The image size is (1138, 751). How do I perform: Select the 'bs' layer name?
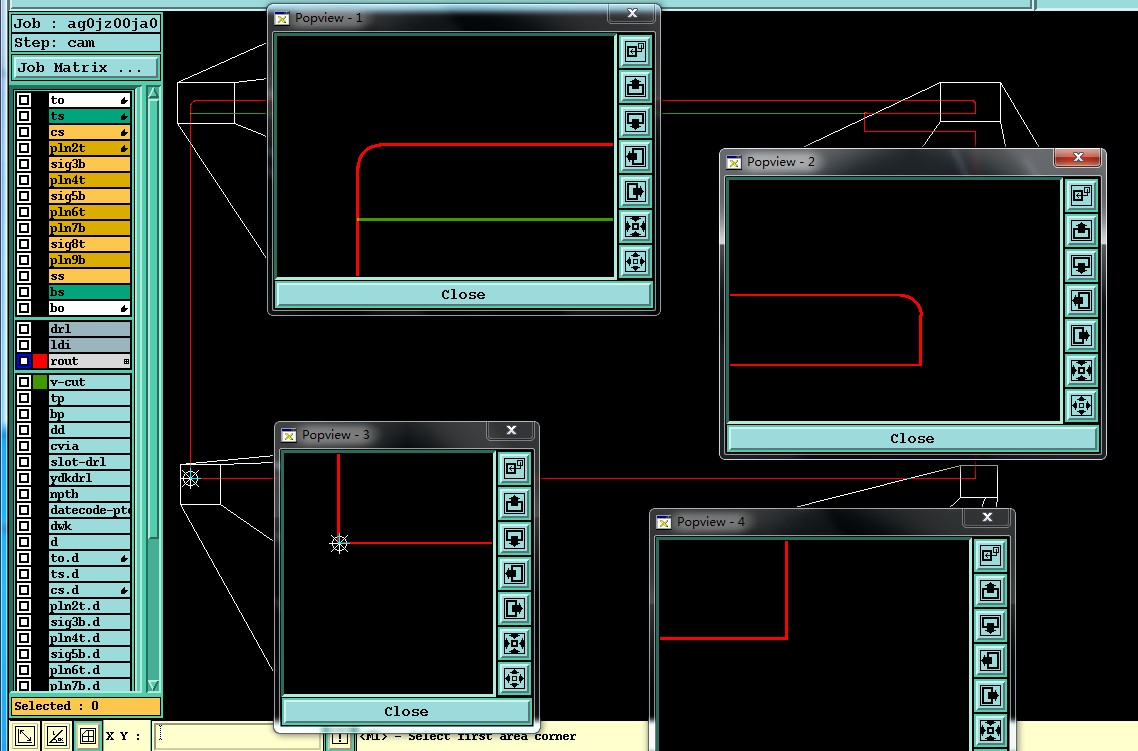click(x=89, y=292)
